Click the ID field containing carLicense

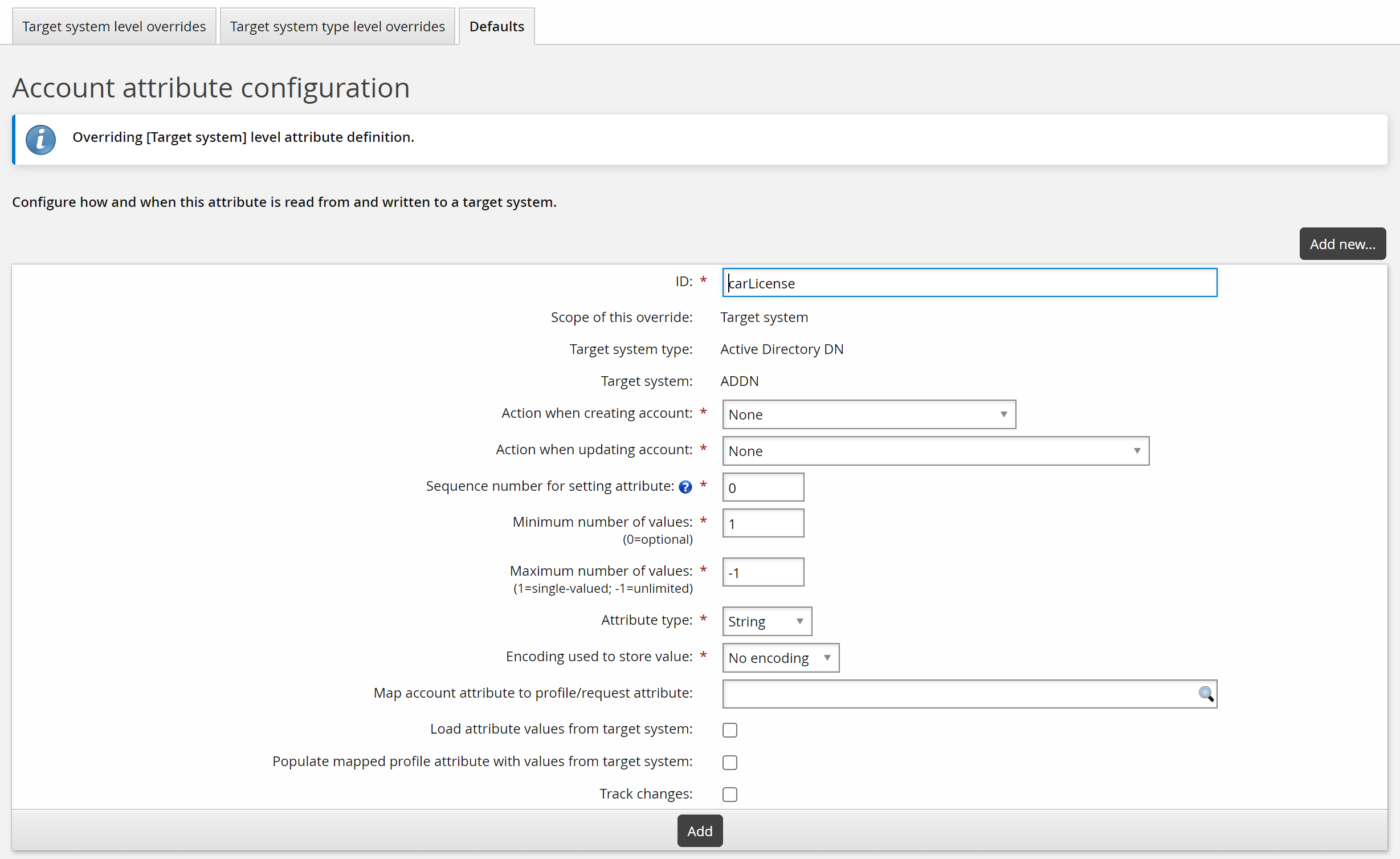pos(969,283)
